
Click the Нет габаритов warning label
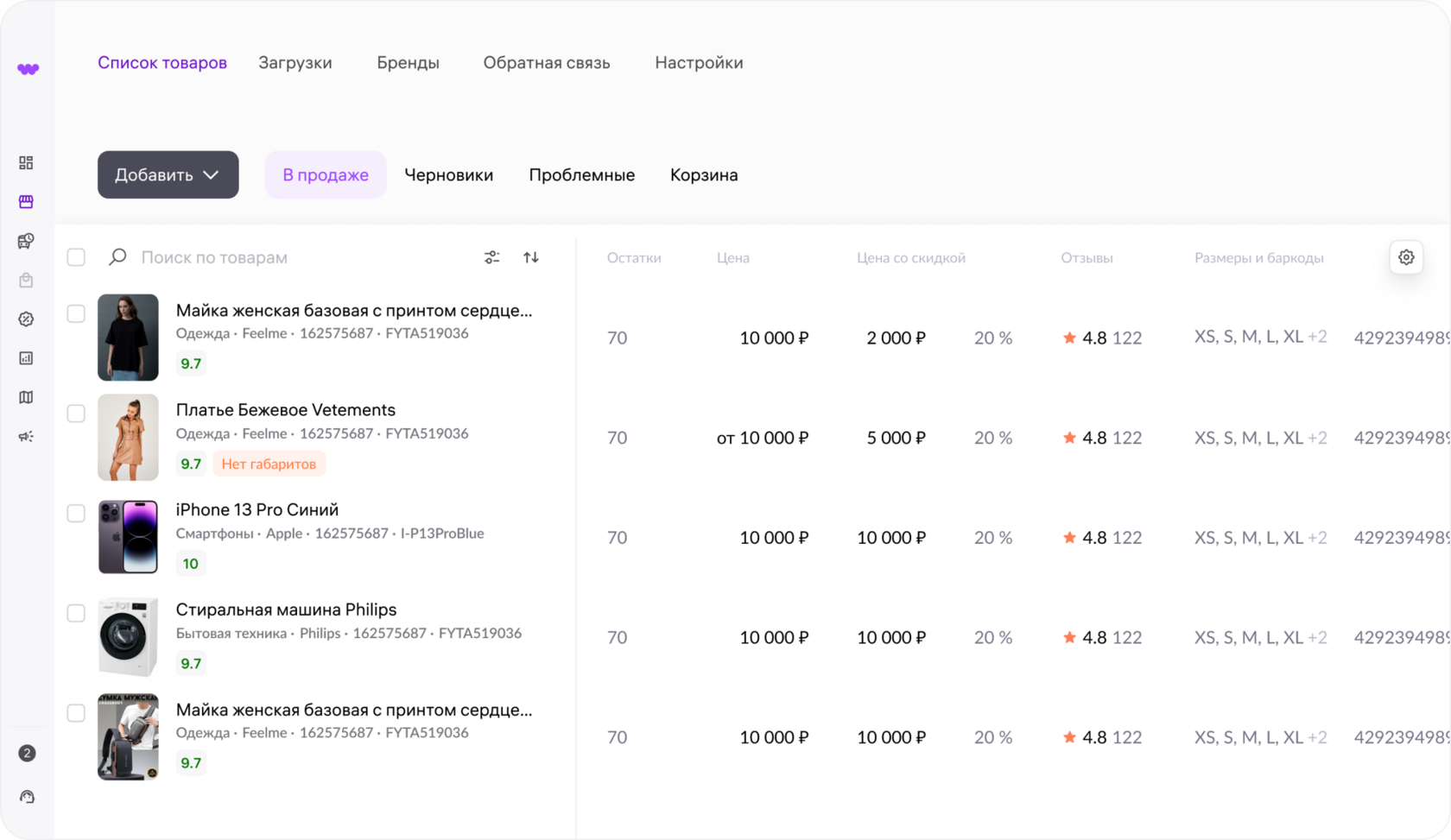[269, 464]
